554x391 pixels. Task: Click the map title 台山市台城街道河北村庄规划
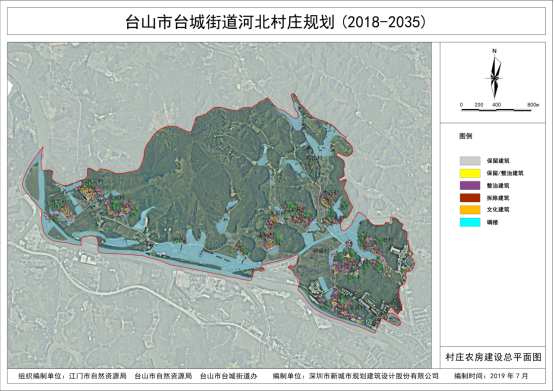(x=230, y=22)
